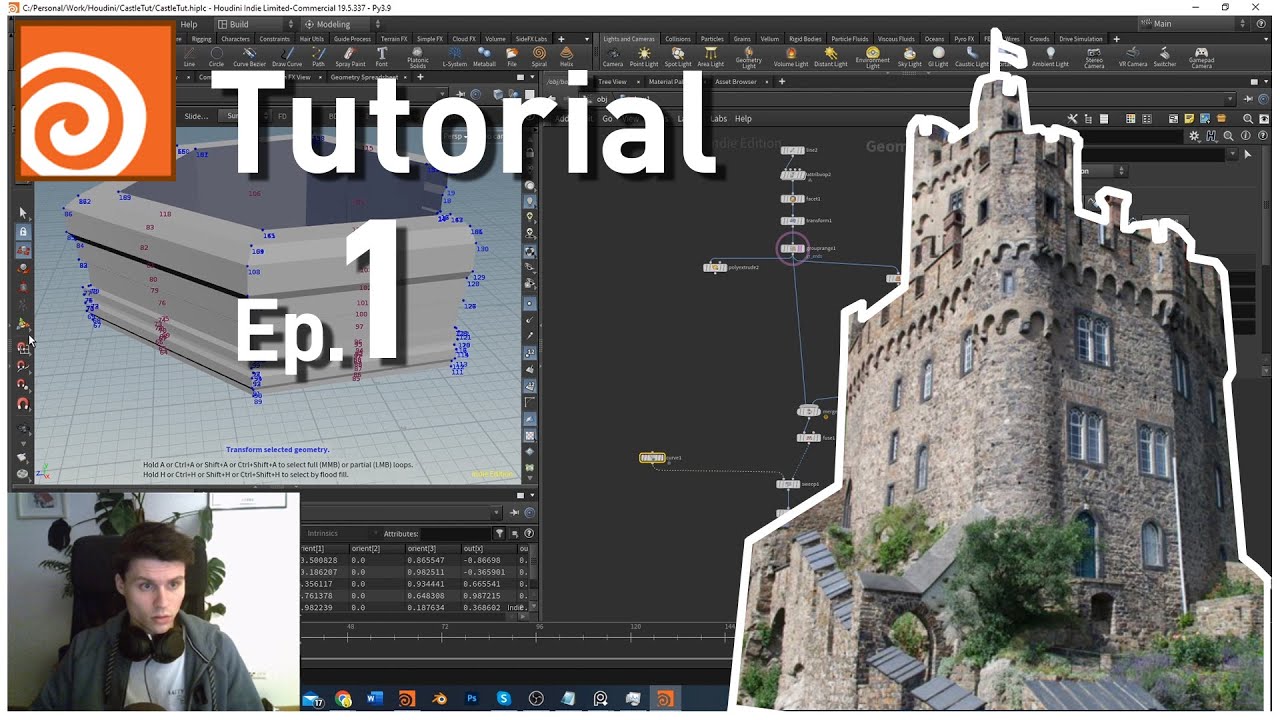The height and width of the screenshot is (720, 1280).
Task: Select the Metaball shelf tool
Action: click(484, 56)
